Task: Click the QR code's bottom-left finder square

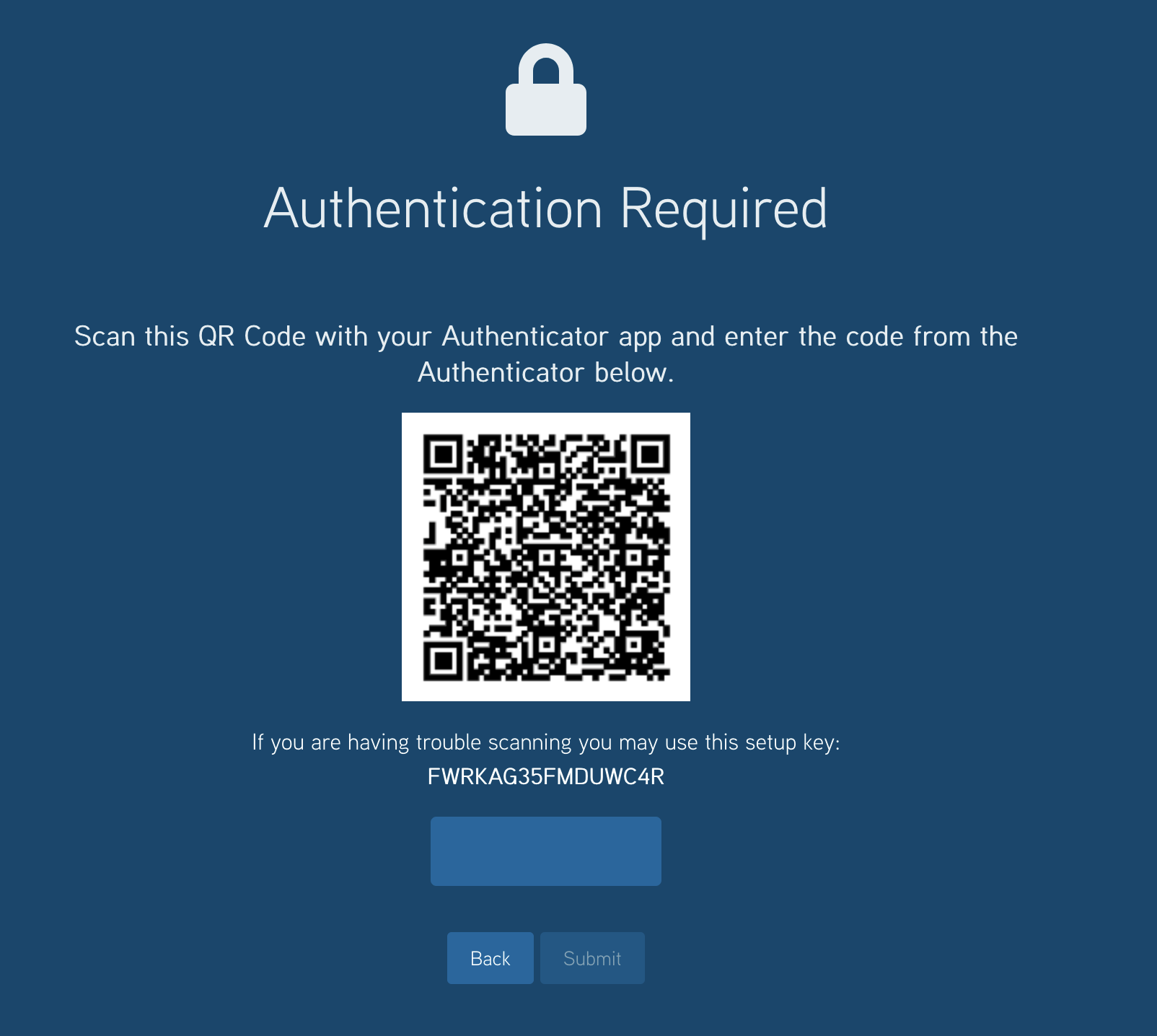Action: coord(443,660)
